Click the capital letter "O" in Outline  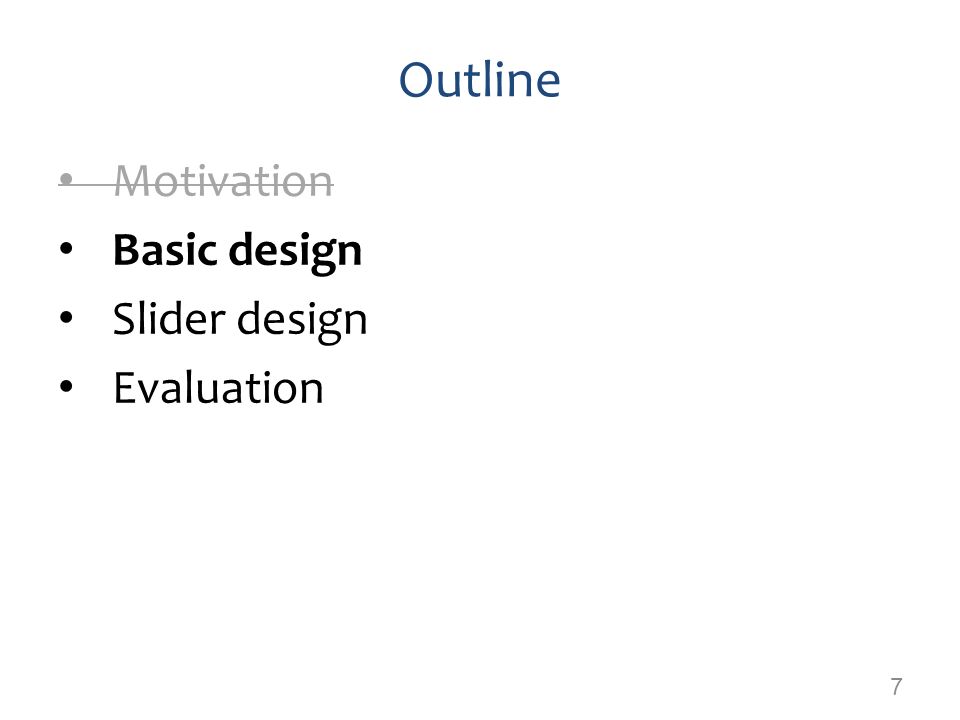tap(417, 80)
